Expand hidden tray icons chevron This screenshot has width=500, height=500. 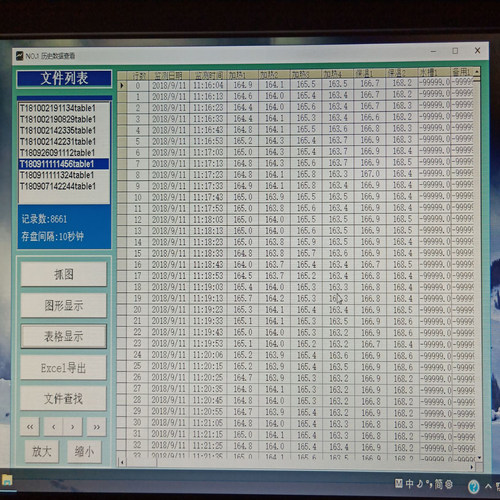[488, 486]
